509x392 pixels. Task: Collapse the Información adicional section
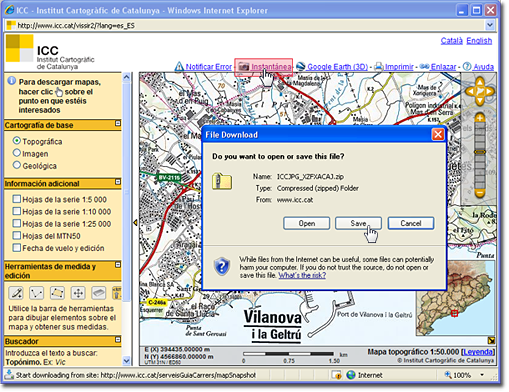click(x=118, y=182)
